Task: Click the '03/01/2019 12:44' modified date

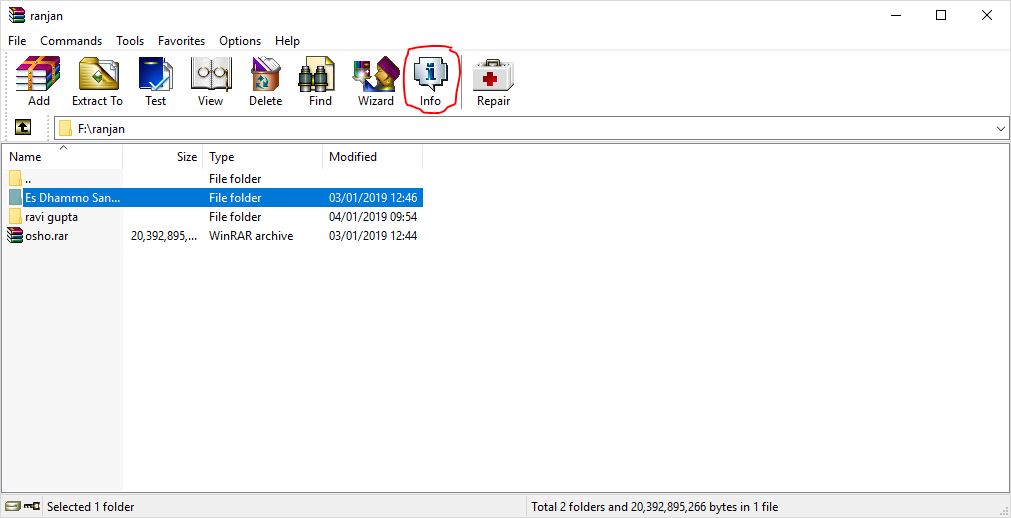Action: point(373,236)
